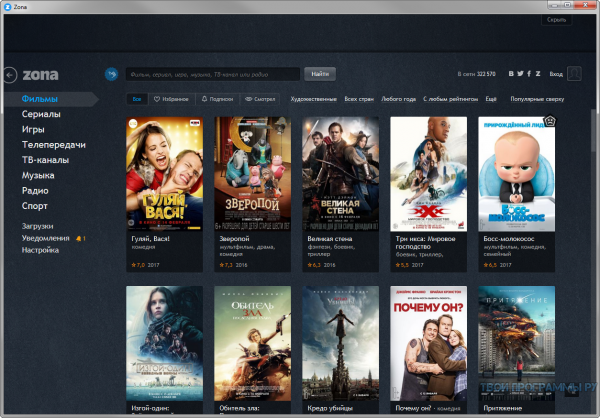Click the Найти search button
This screenshot has height=418, width=600.
click(x=320, y=74)
